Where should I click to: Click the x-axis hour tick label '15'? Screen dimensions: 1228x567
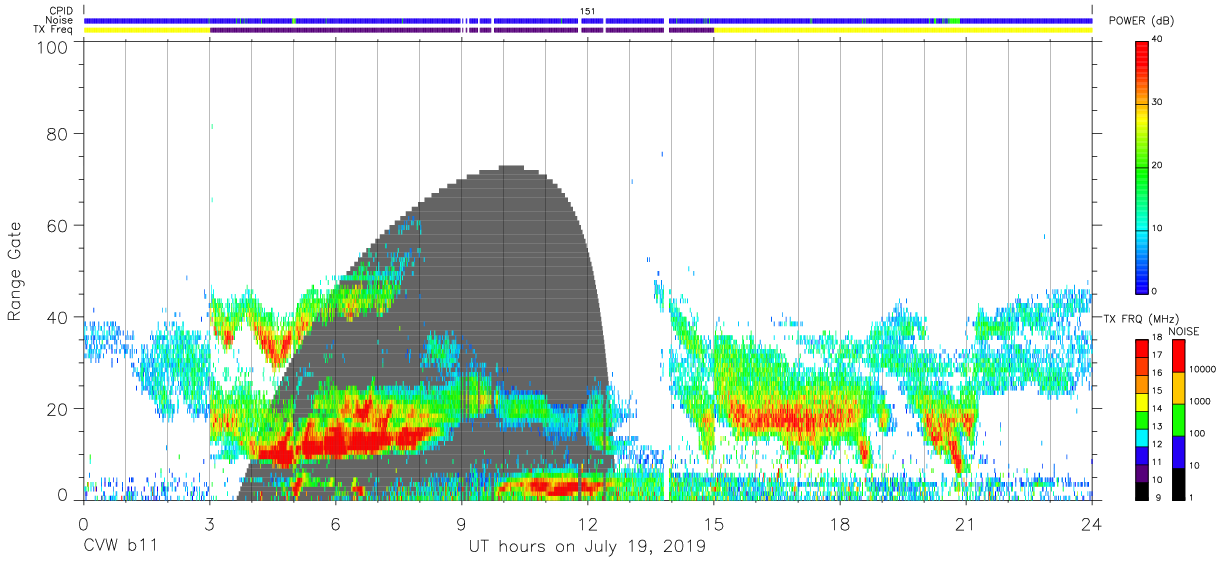pyautogui.click(x=714, y=523)
